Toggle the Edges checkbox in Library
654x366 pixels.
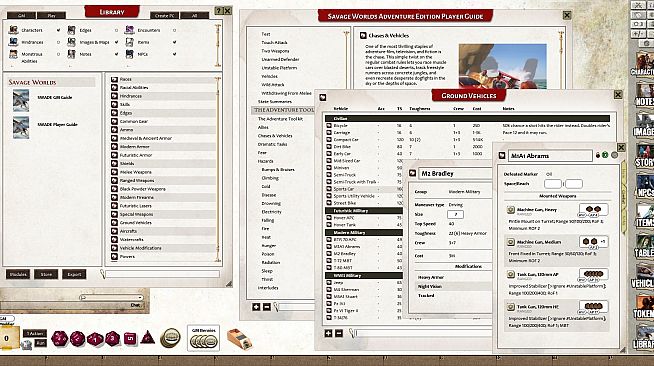pyautogui.click(x=116, y=30)
